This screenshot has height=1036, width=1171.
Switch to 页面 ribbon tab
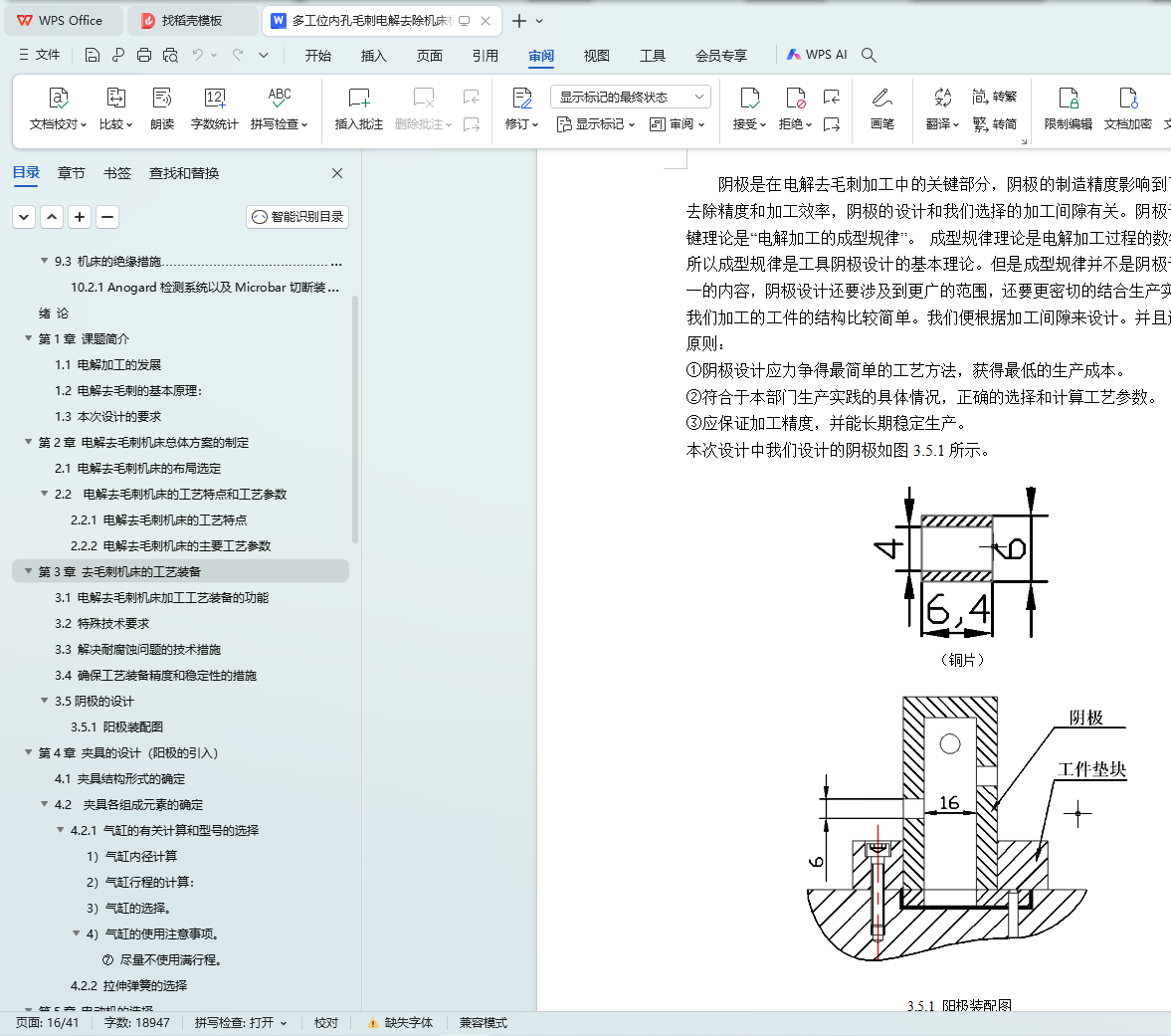[430, 56]
